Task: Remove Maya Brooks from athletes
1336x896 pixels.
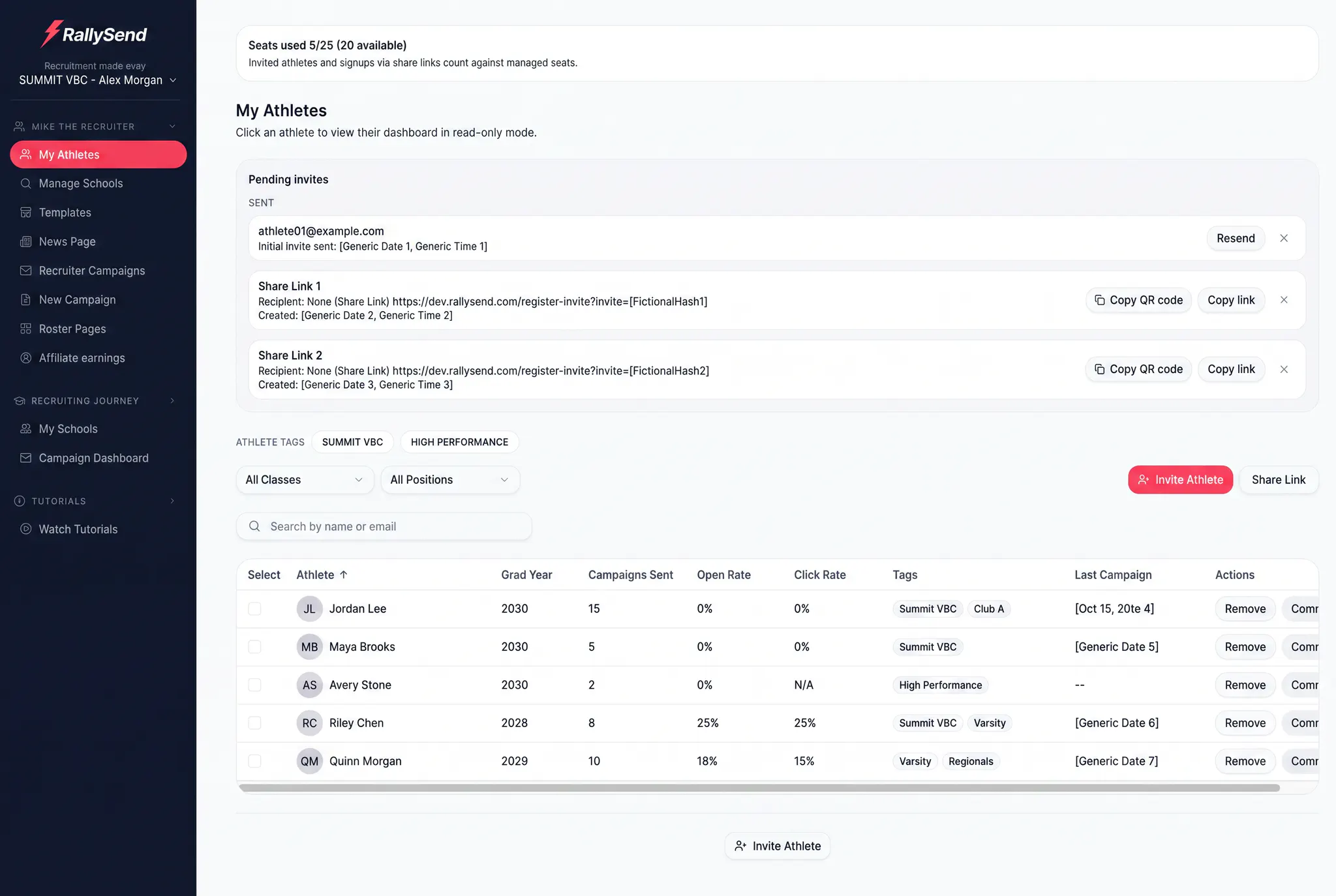Action: pos(1245,647)
